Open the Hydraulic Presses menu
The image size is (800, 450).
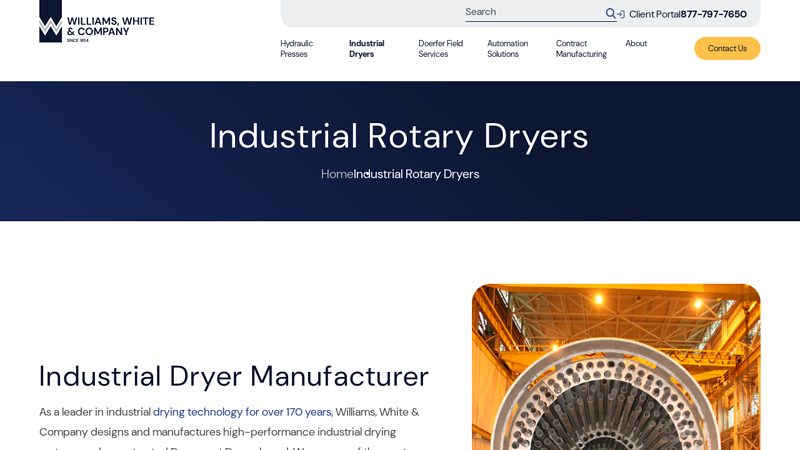(x=296, y=48)
